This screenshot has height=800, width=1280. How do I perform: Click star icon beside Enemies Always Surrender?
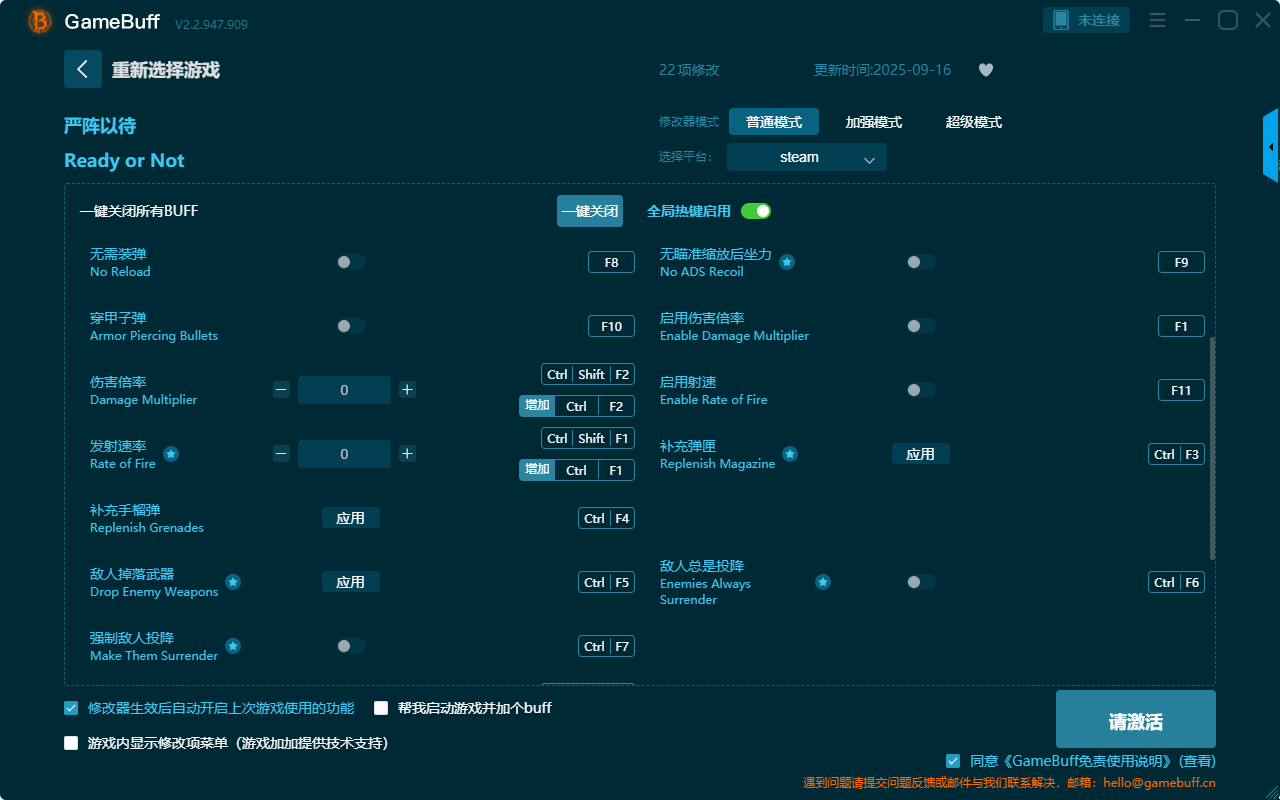823,582
